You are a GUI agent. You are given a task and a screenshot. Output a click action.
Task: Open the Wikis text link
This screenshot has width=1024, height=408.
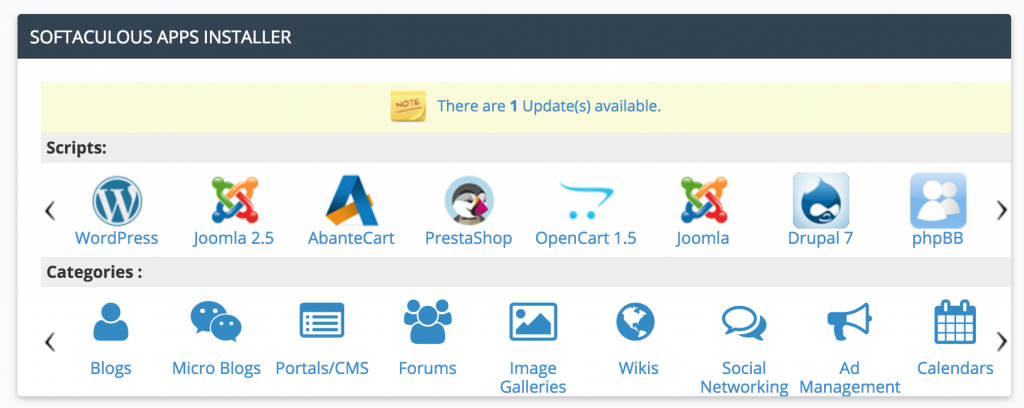pos(639,368)
